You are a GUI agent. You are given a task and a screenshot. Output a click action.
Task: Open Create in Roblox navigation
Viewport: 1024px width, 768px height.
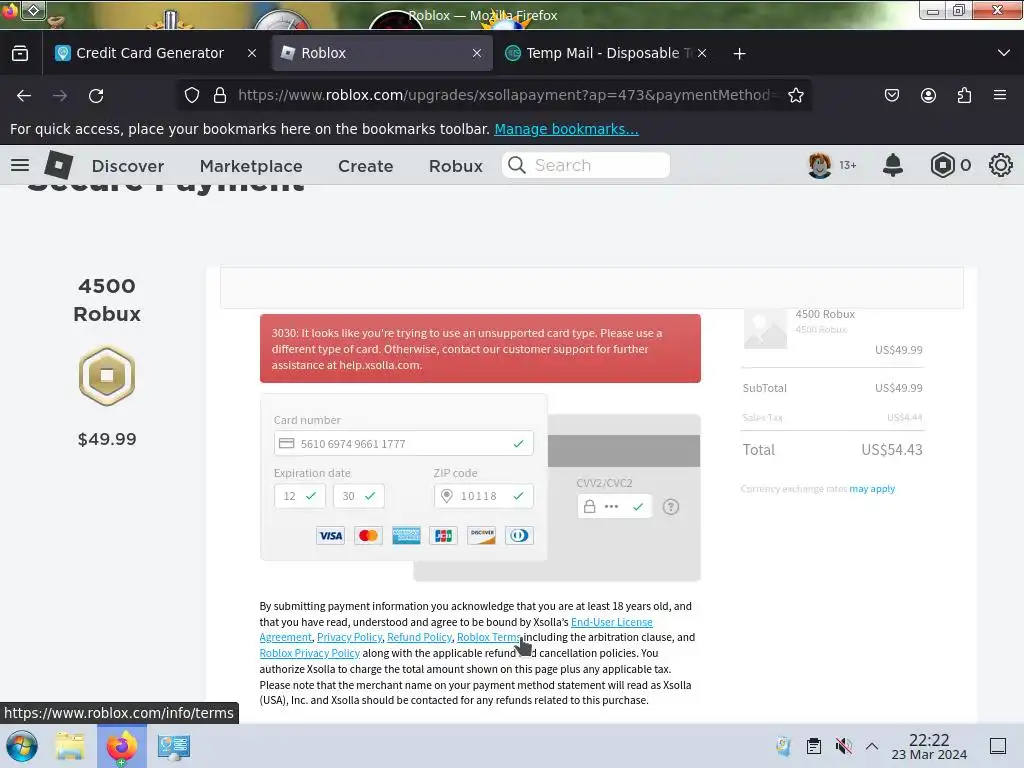(366, 166)
